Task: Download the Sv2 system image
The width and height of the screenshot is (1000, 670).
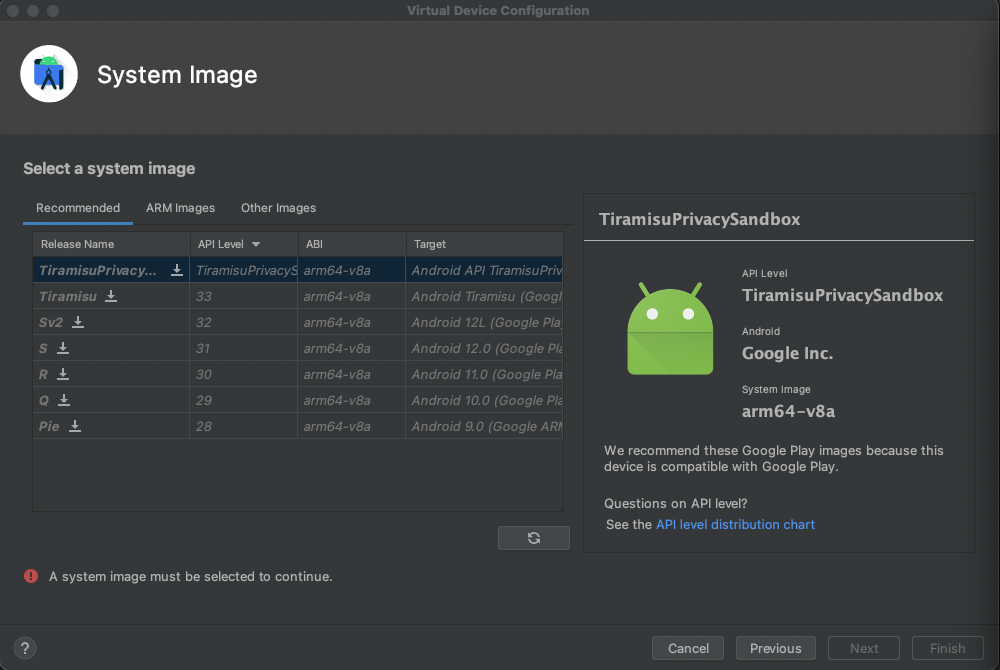Action: tap(78, 323)
